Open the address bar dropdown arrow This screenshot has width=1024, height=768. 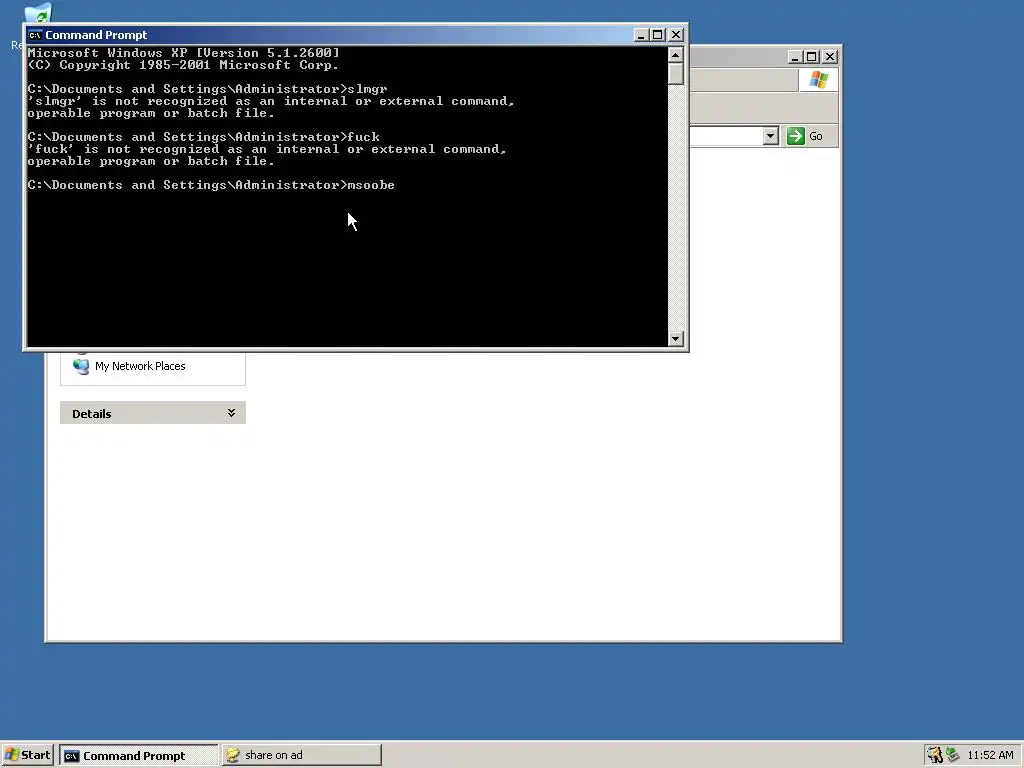(x=771, y=136)
